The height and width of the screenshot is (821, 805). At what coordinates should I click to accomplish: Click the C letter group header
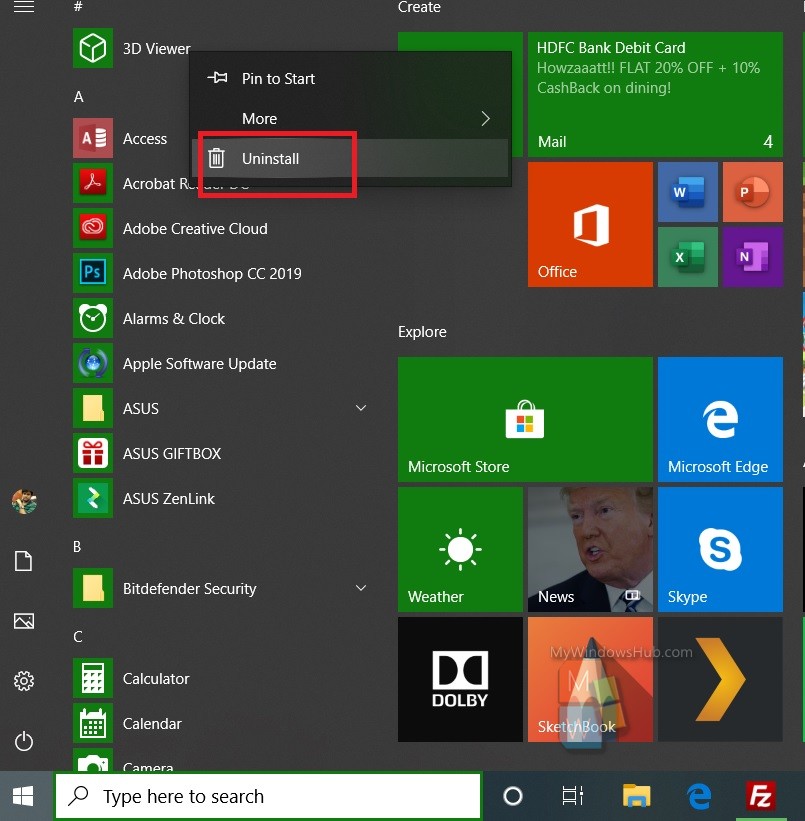tap(78, 637)
